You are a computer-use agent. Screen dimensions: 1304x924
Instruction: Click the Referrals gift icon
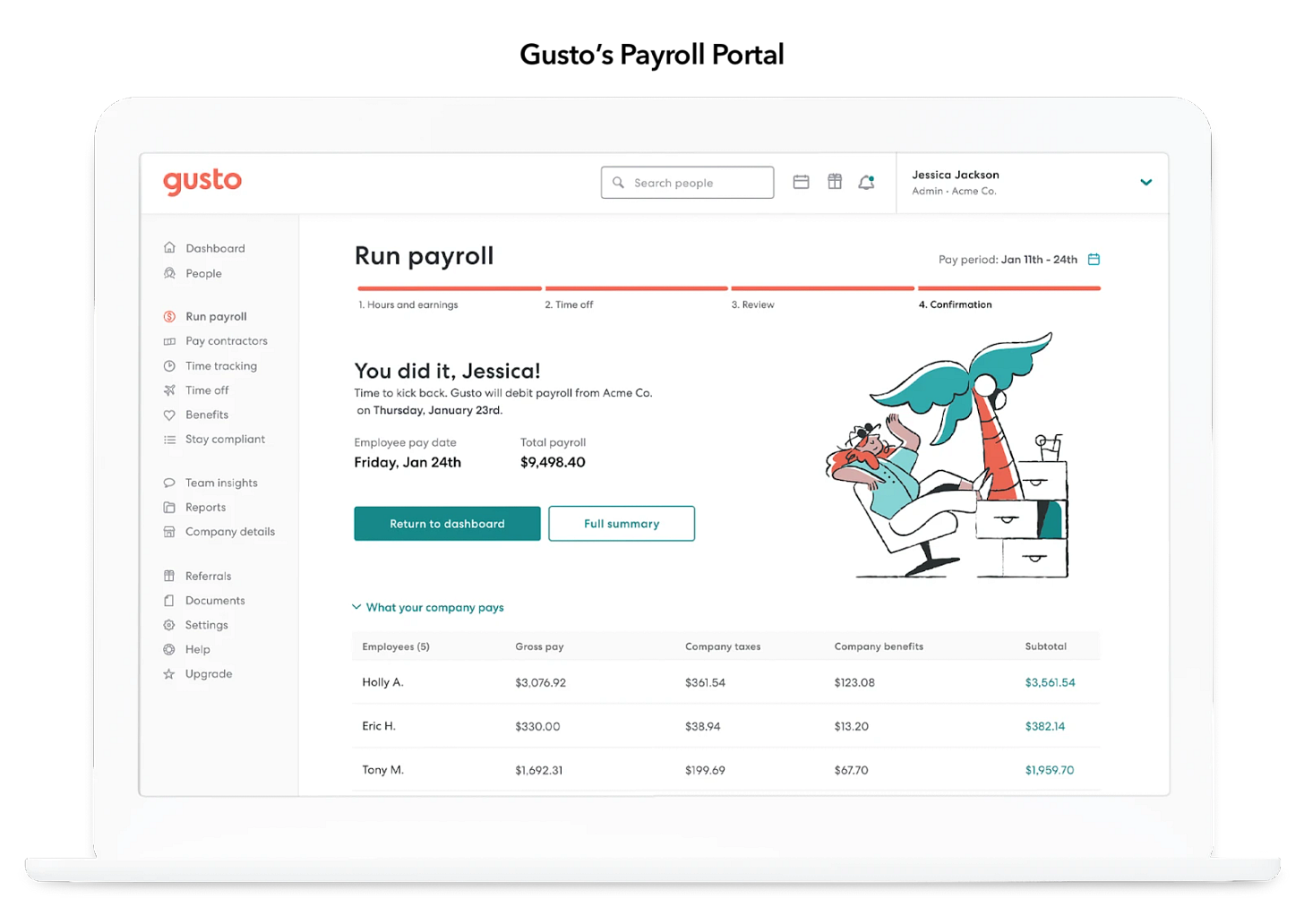coord(169,576)
